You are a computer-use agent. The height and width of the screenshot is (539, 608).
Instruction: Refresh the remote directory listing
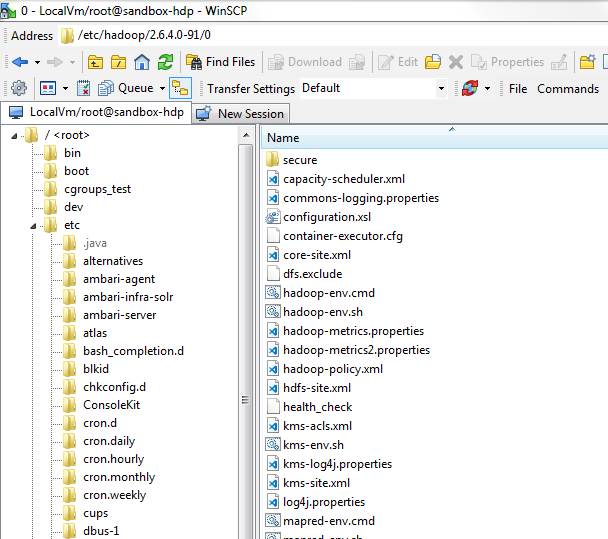pos(165,62)
